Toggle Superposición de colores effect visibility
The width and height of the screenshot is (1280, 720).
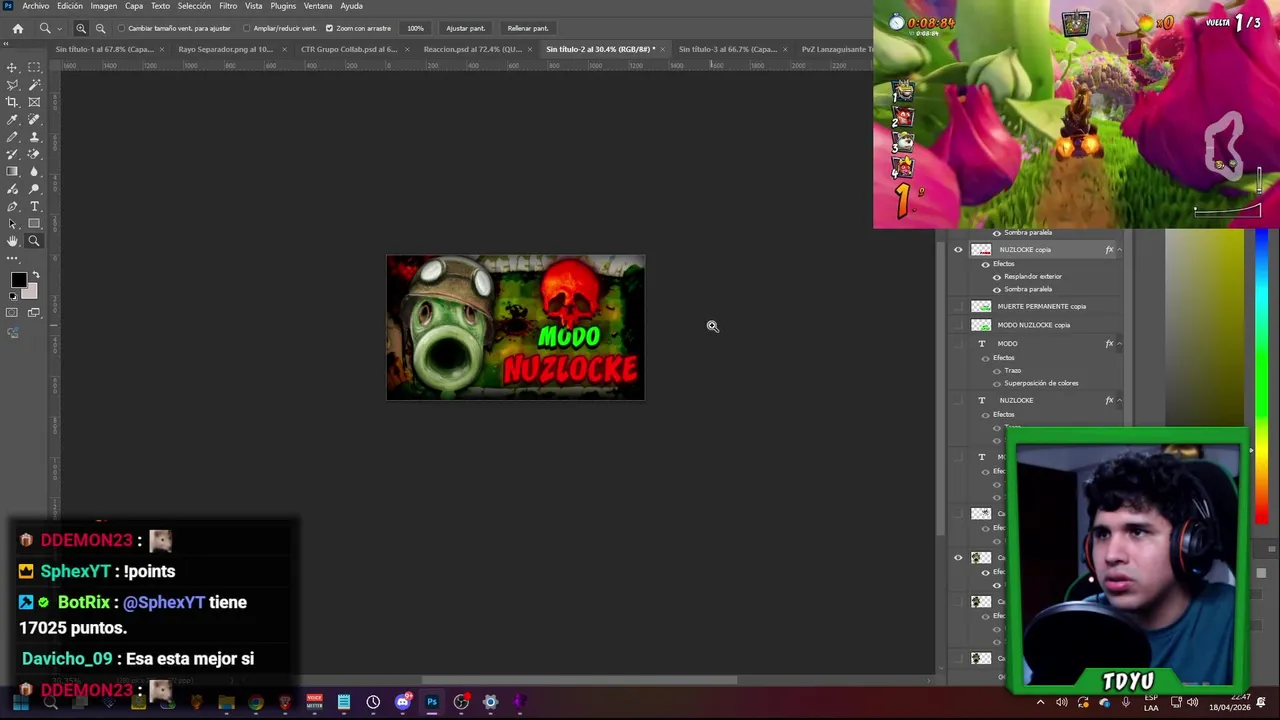996,383
